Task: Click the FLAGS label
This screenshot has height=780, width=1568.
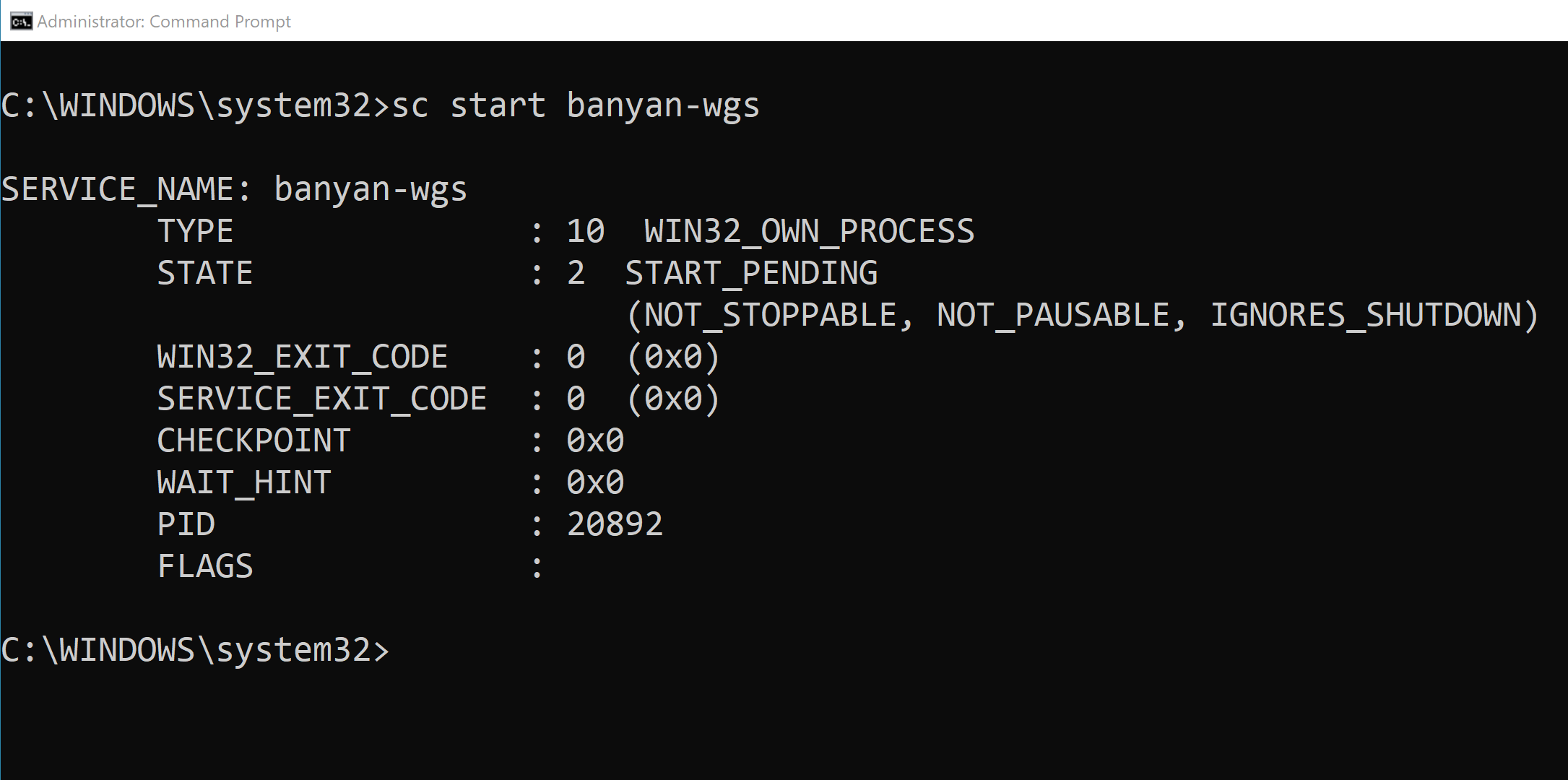Action: point(205,566)
